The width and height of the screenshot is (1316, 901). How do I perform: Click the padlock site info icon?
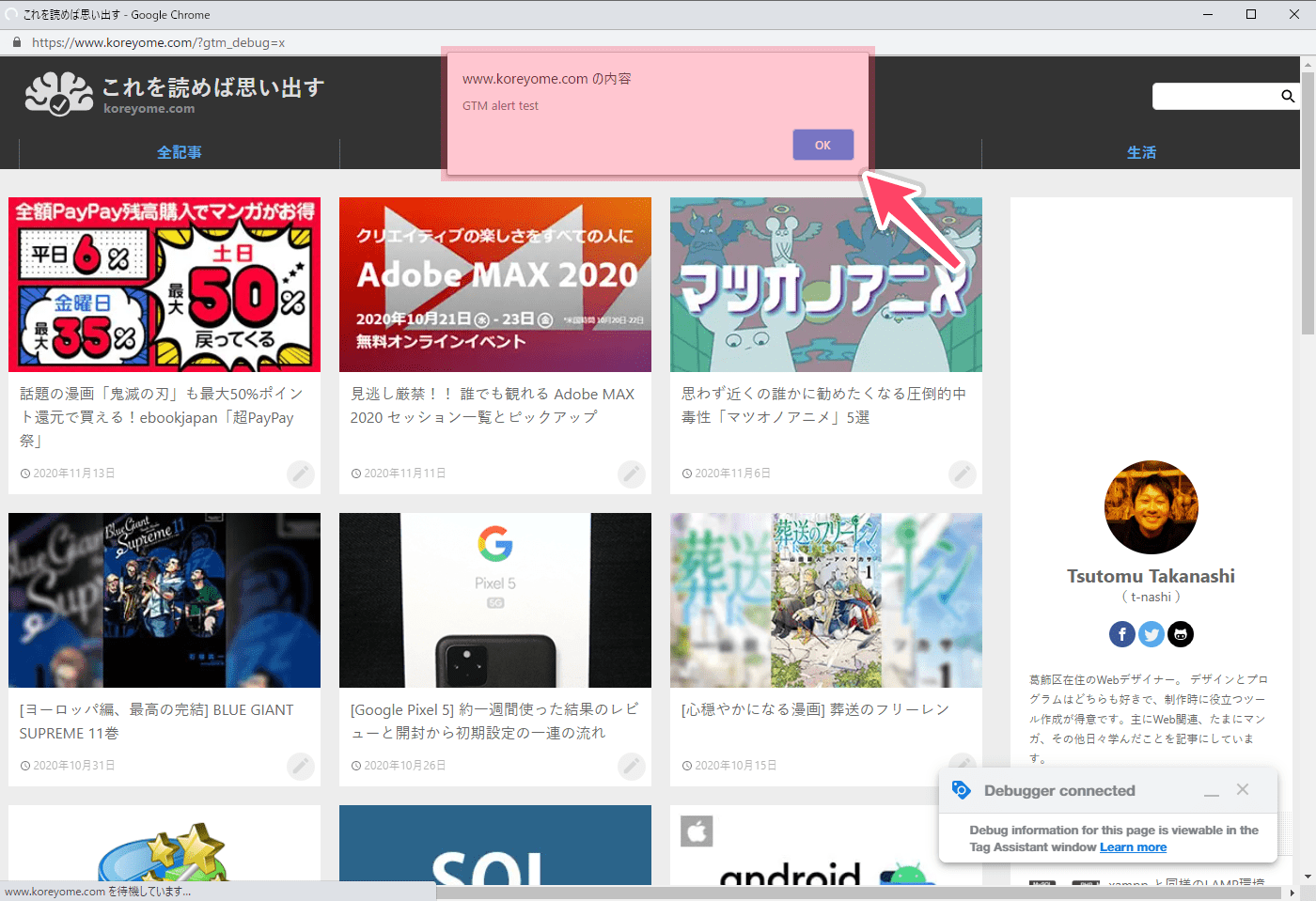(16, 42)
